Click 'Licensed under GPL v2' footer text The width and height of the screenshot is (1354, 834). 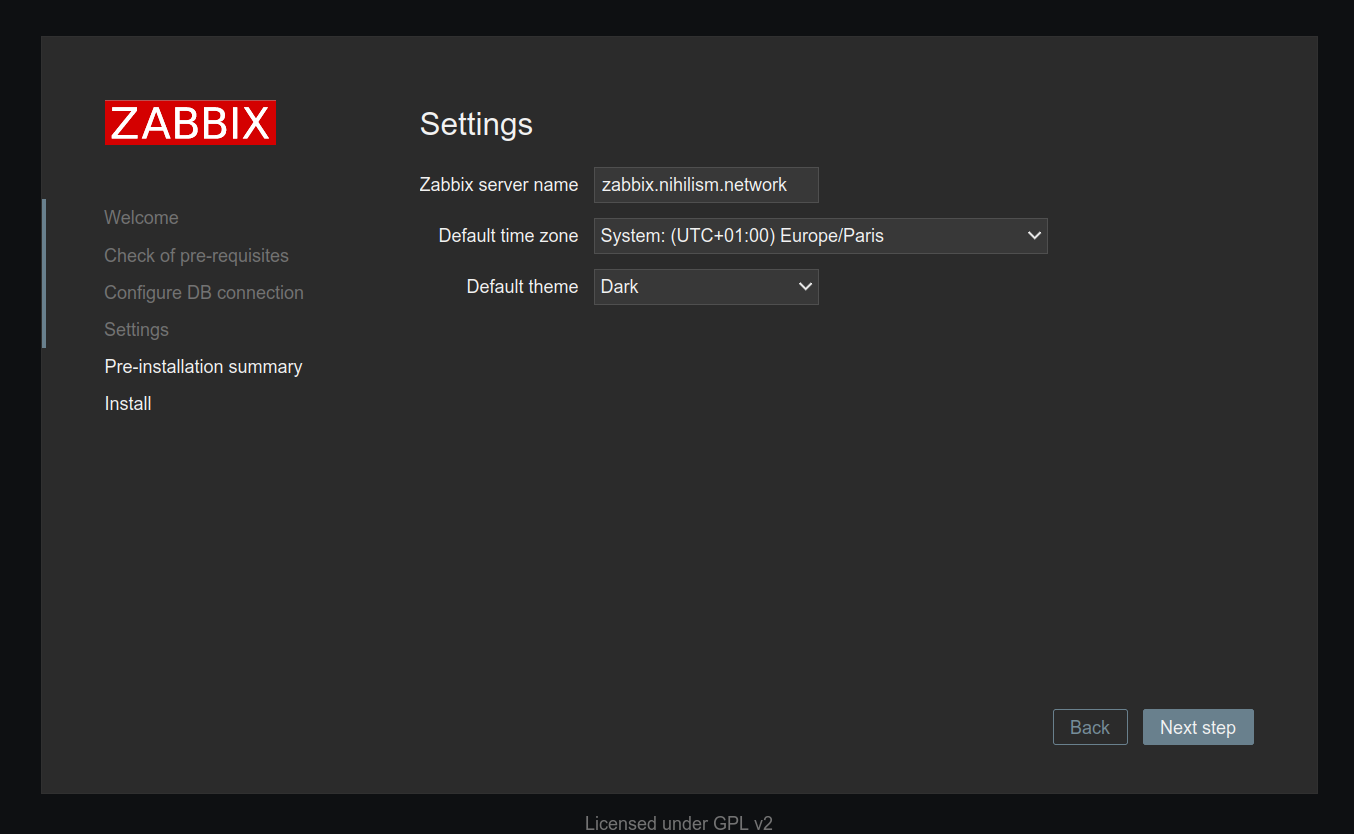tap(679, 824)
